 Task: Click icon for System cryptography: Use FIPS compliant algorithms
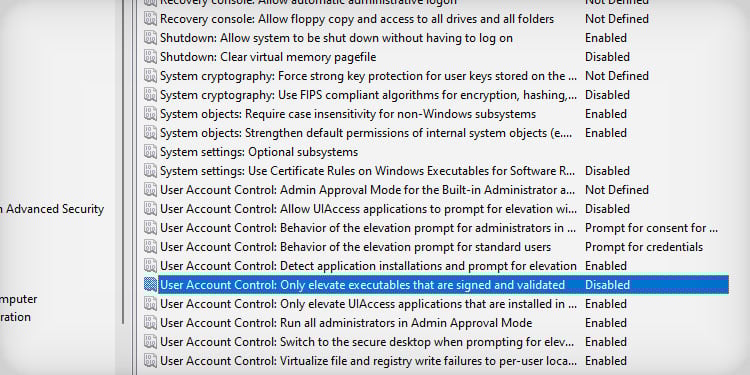[151, 95]
